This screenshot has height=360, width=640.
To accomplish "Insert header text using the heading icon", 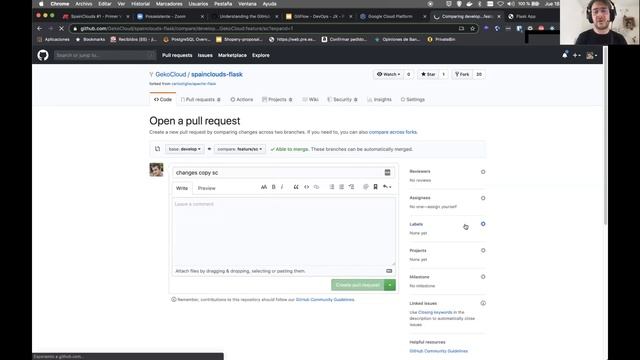I will 264,187.
